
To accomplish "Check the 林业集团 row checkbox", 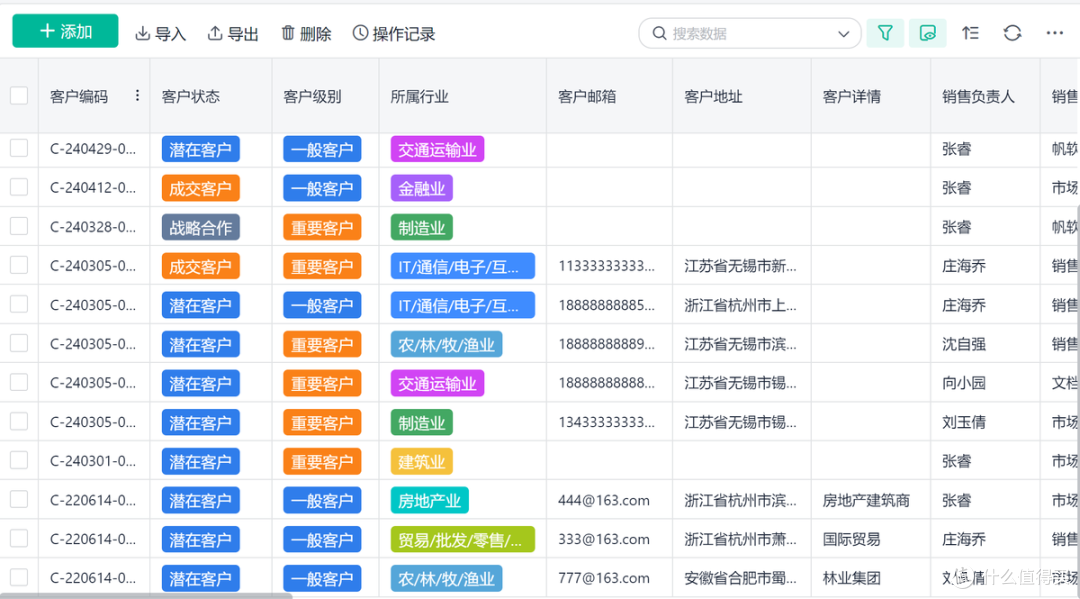I will tap(19, 577).
